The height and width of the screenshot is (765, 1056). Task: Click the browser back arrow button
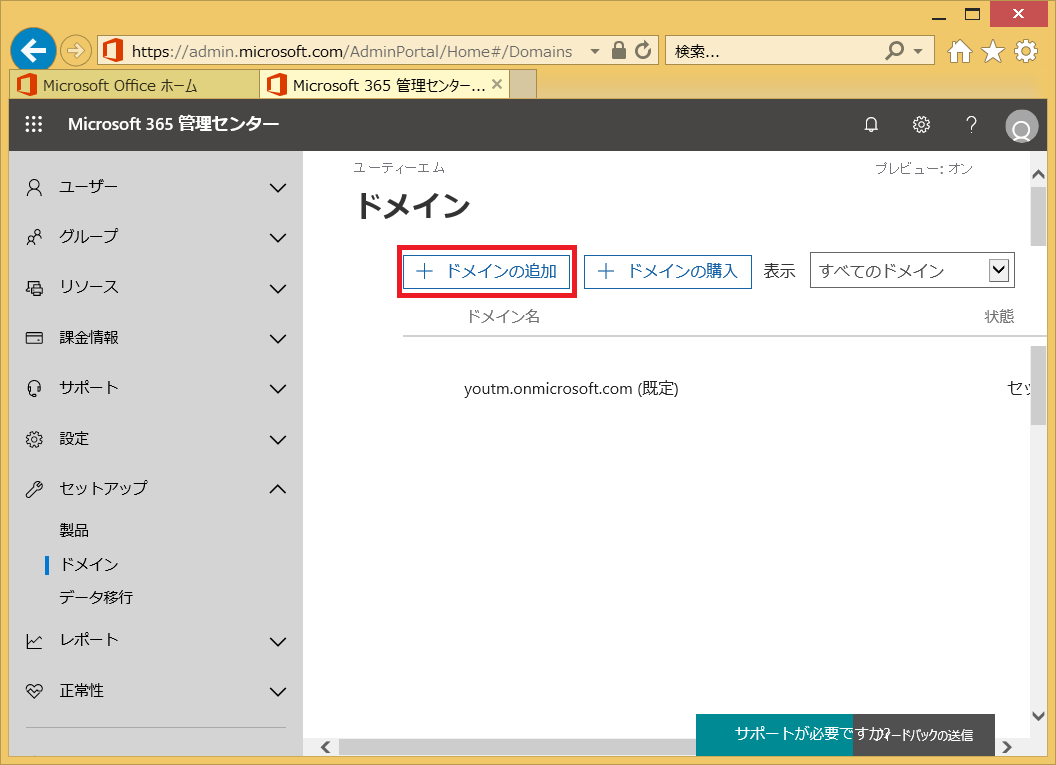click(x=32, y=50)
